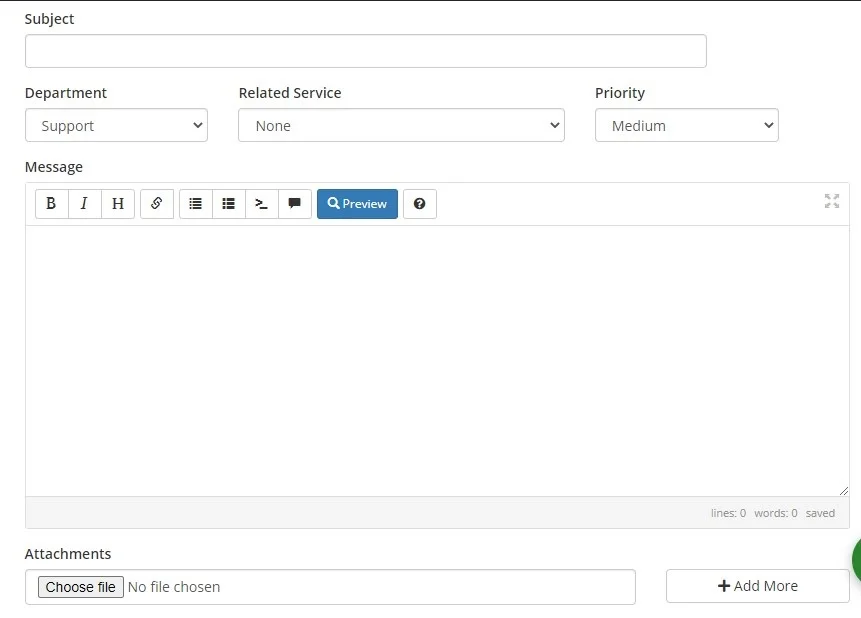
Task: Click inside the Subject input field
Action: 365,50
